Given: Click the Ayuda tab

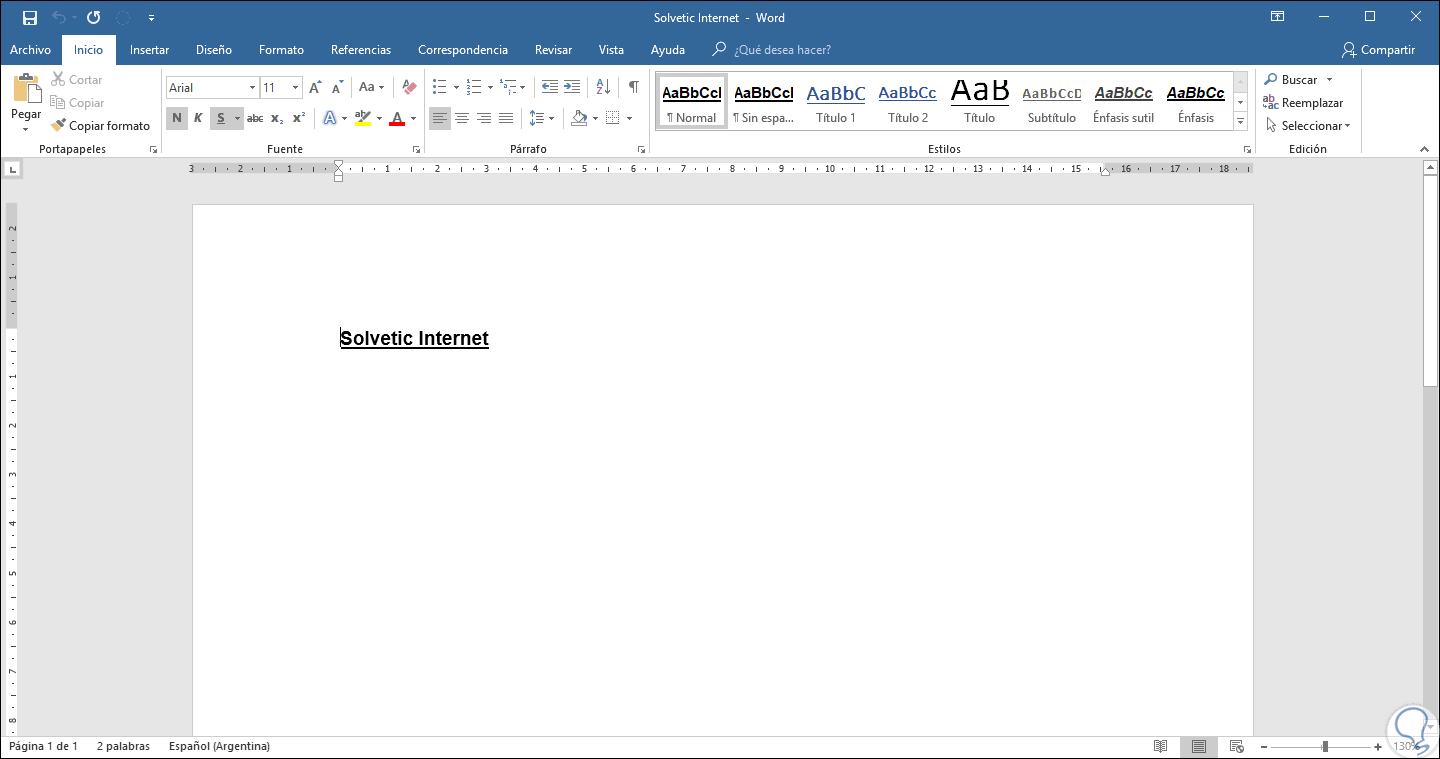Looking at the screenshot, I should pyautogui.click(x=668, y=50).
